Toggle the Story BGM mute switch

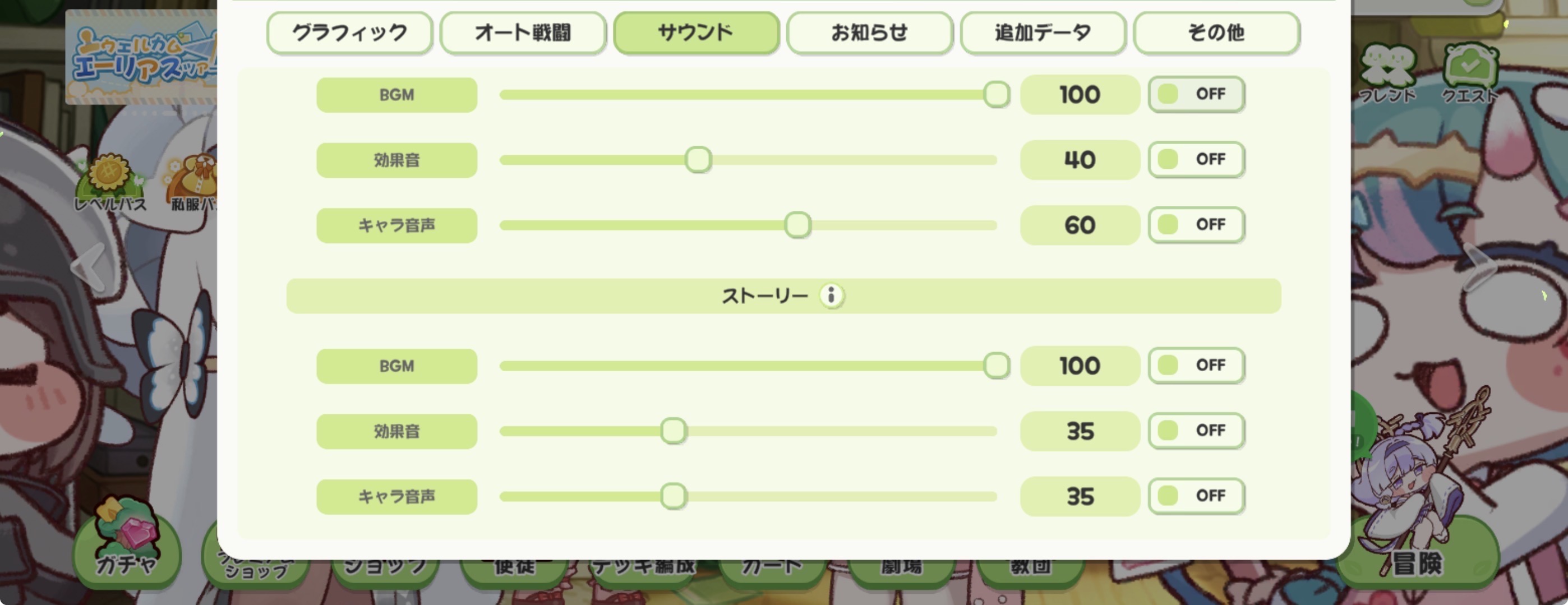tap(1196, 365)
